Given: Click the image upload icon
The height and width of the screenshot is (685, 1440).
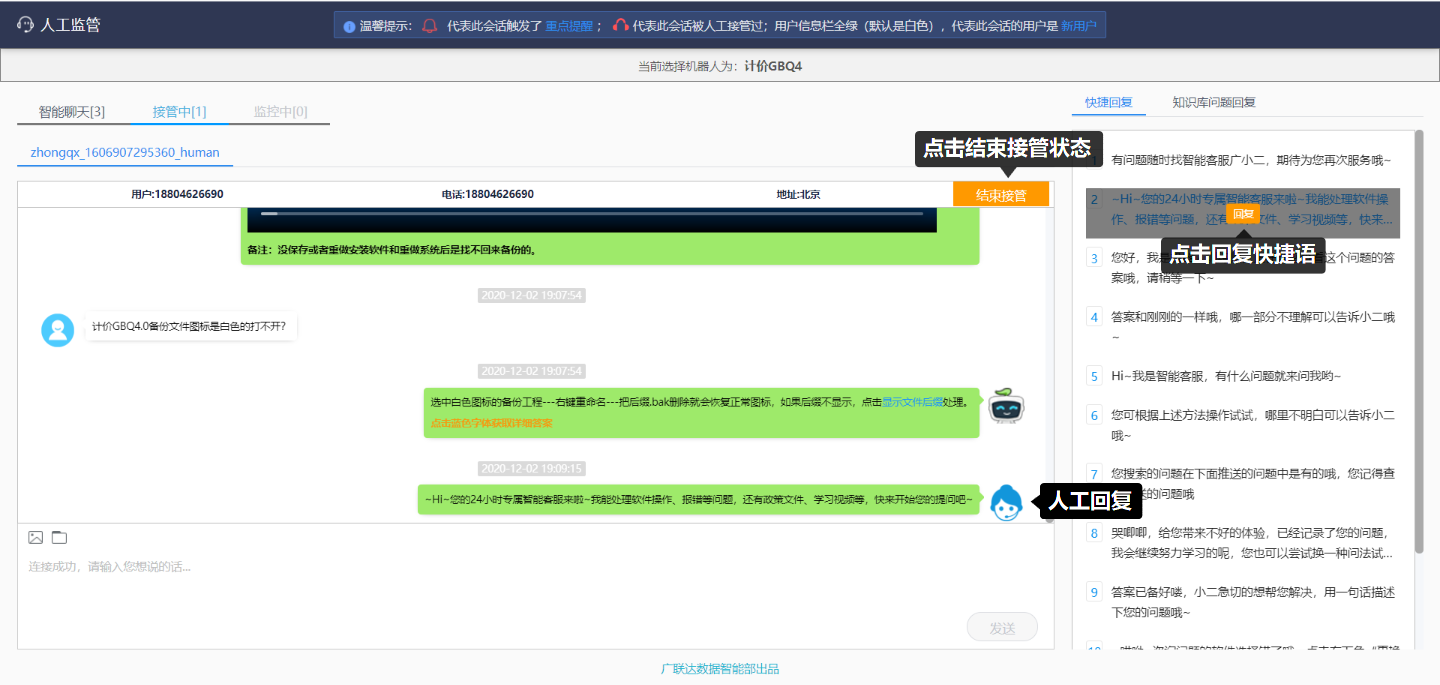Looking at the screenshot, I should point(35,538).
